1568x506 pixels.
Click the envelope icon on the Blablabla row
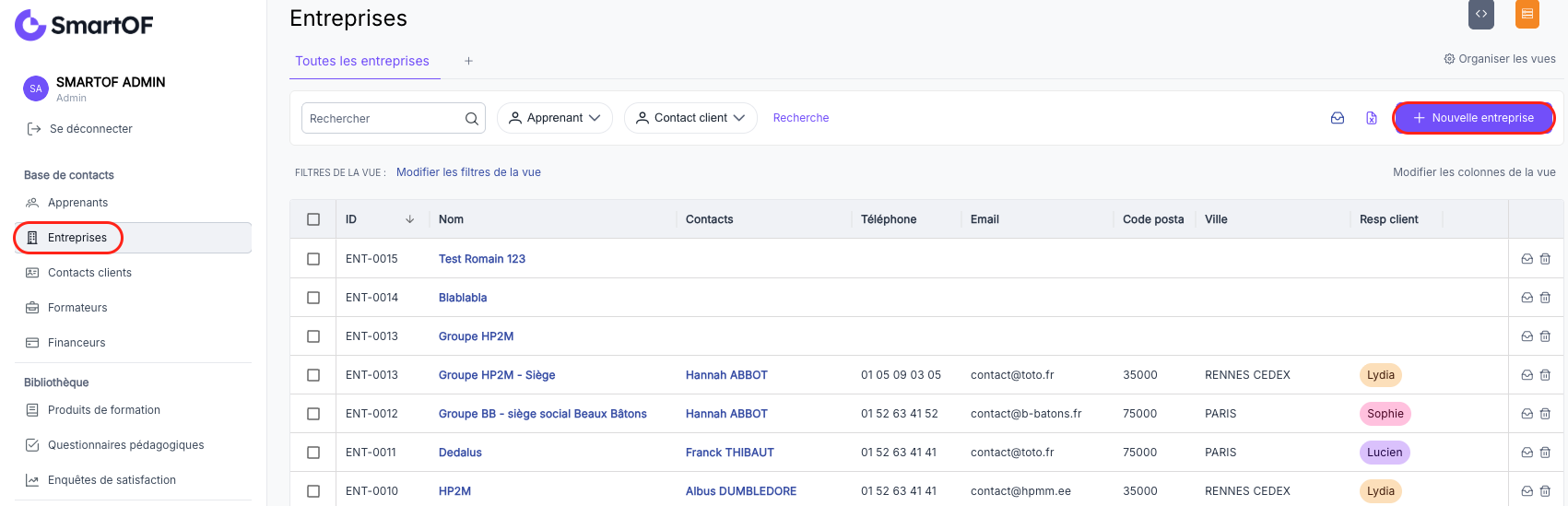click(1527, 298)
